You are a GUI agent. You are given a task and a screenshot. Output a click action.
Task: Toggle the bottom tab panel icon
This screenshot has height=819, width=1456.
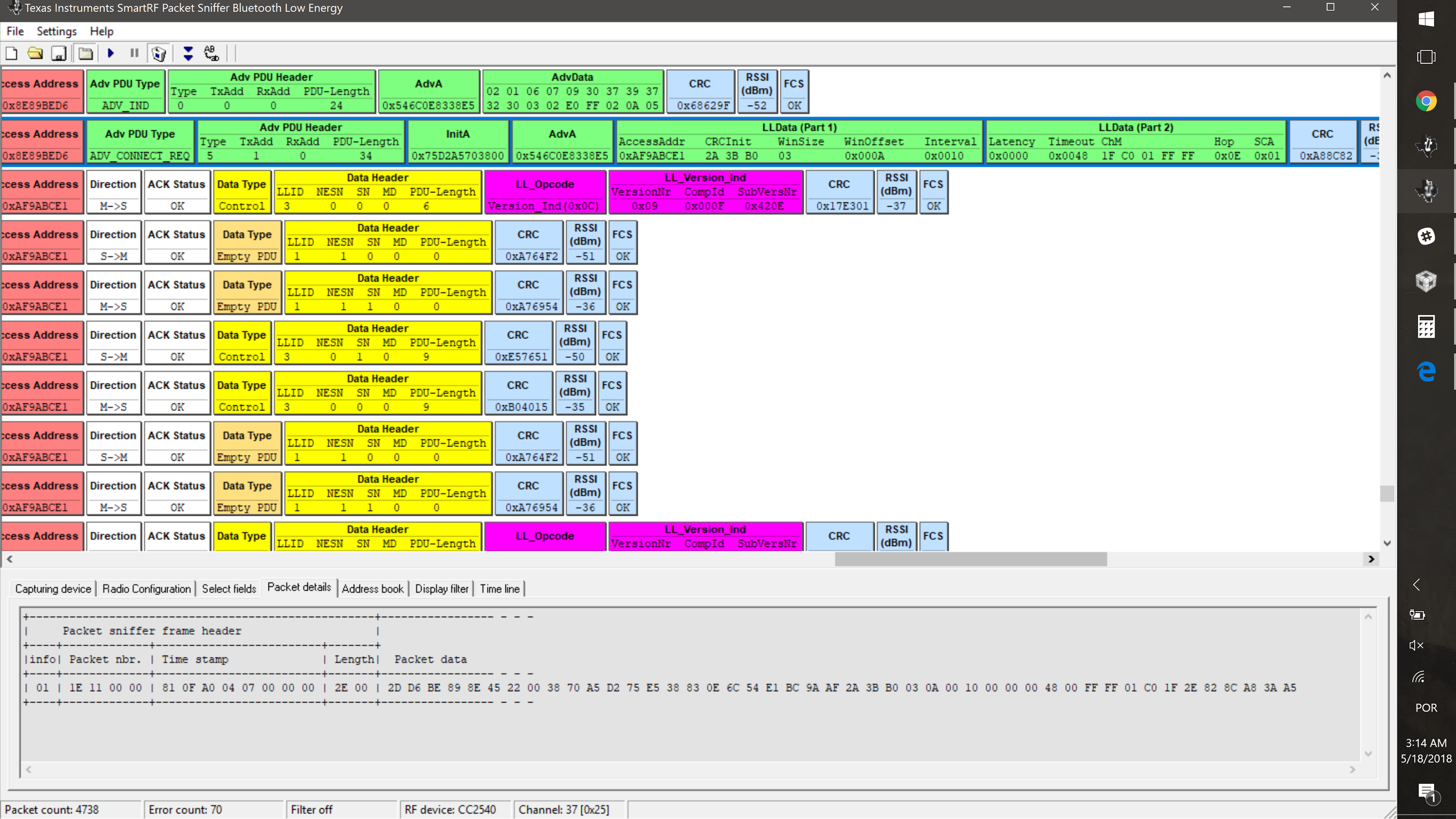[x=85, y=54]
